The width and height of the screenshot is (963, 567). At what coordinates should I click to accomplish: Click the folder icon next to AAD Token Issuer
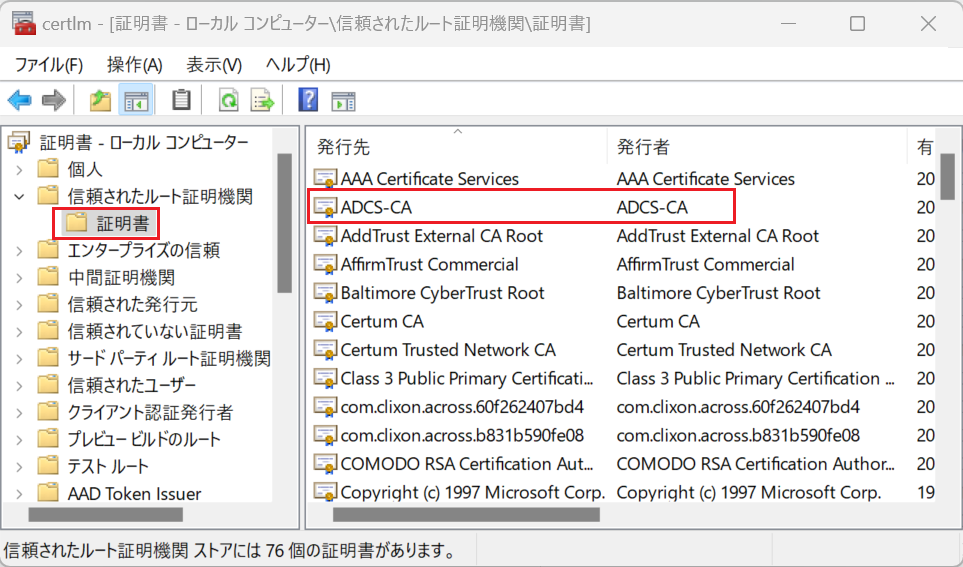48,493
